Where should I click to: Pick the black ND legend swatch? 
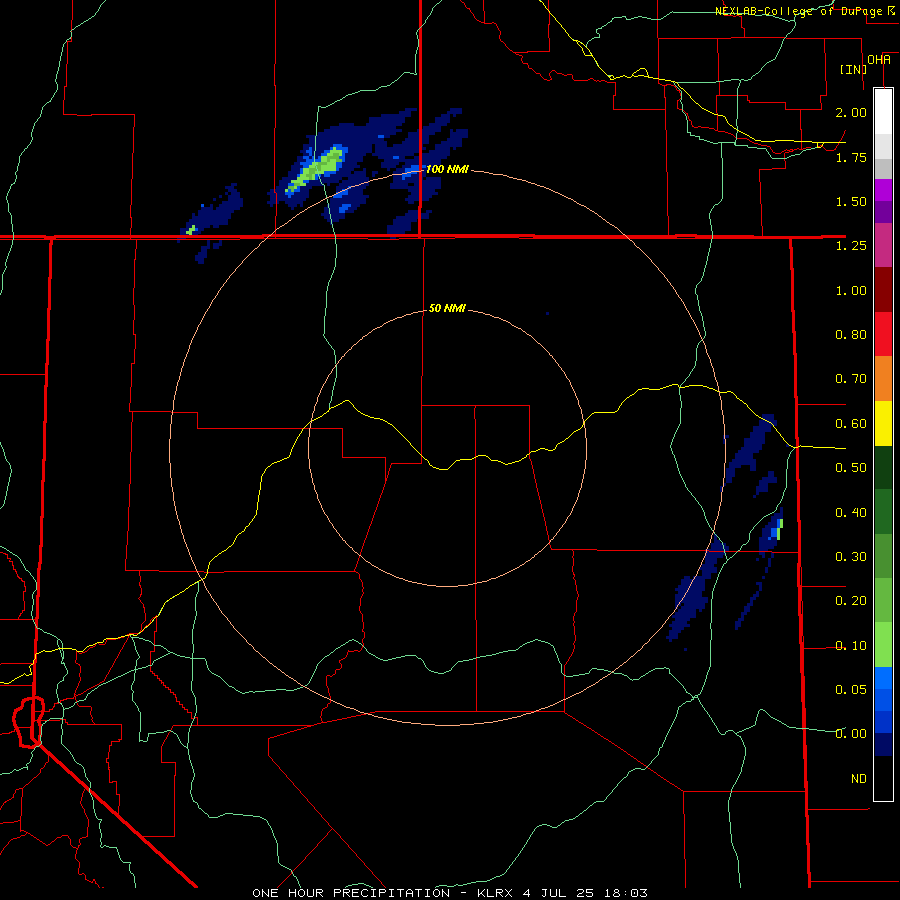coord(883,778)
